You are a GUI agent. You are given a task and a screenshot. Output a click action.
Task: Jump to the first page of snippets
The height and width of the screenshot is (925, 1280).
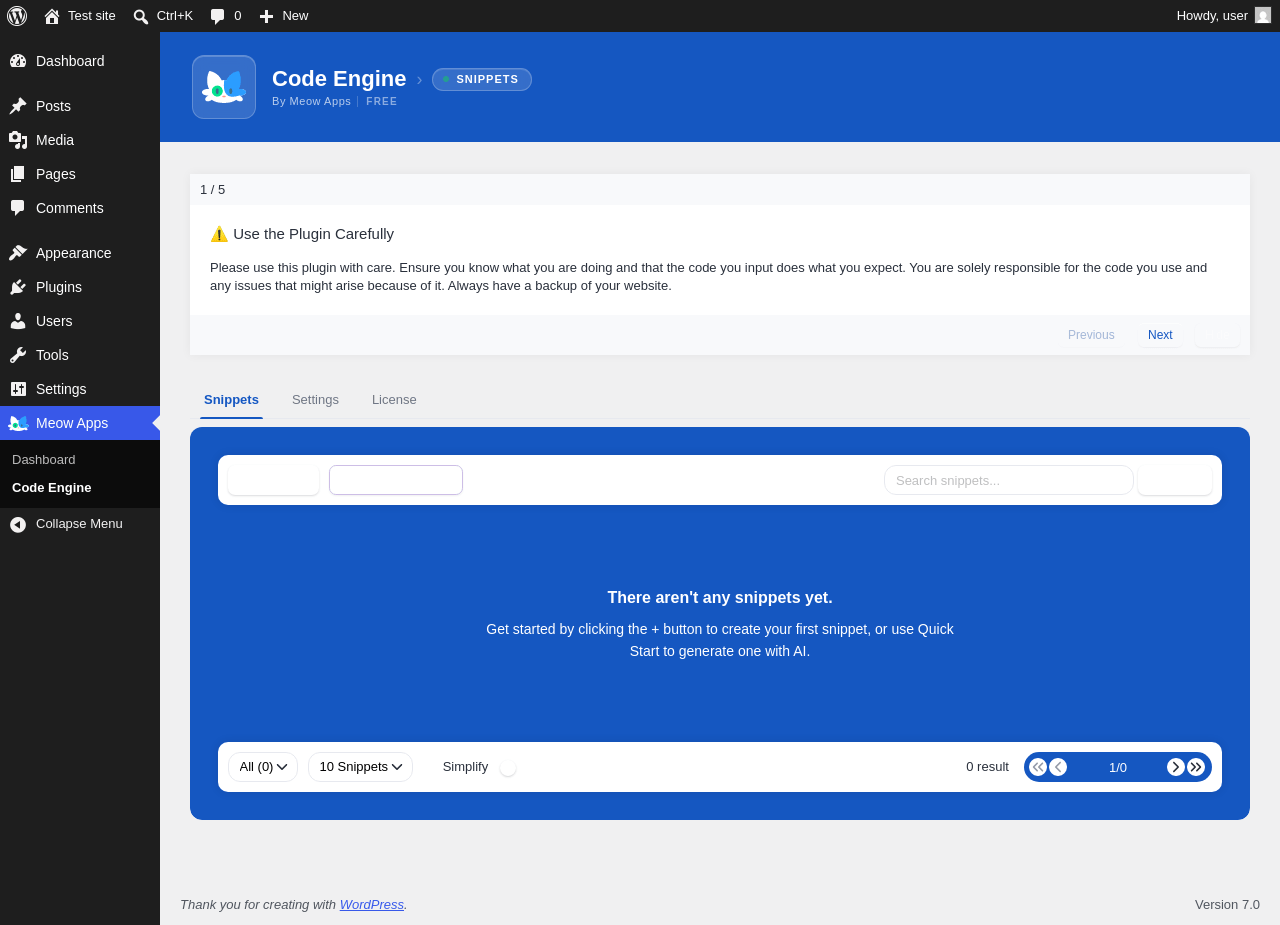click(1038, 767)
